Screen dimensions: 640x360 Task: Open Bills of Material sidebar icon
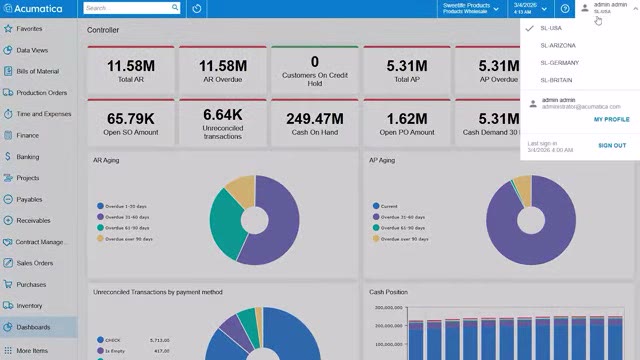click(x=8, y=71)
